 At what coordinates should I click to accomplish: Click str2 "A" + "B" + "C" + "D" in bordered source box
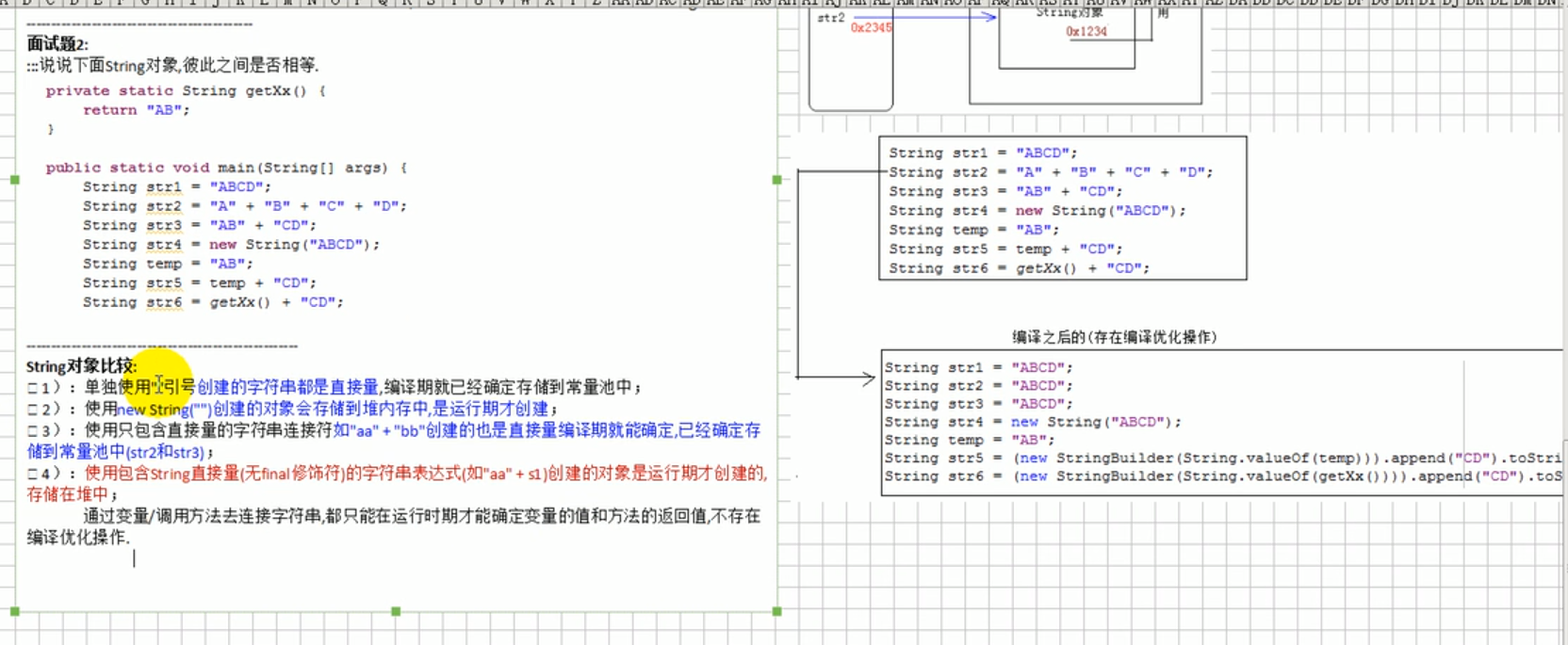click(1051, 172)
